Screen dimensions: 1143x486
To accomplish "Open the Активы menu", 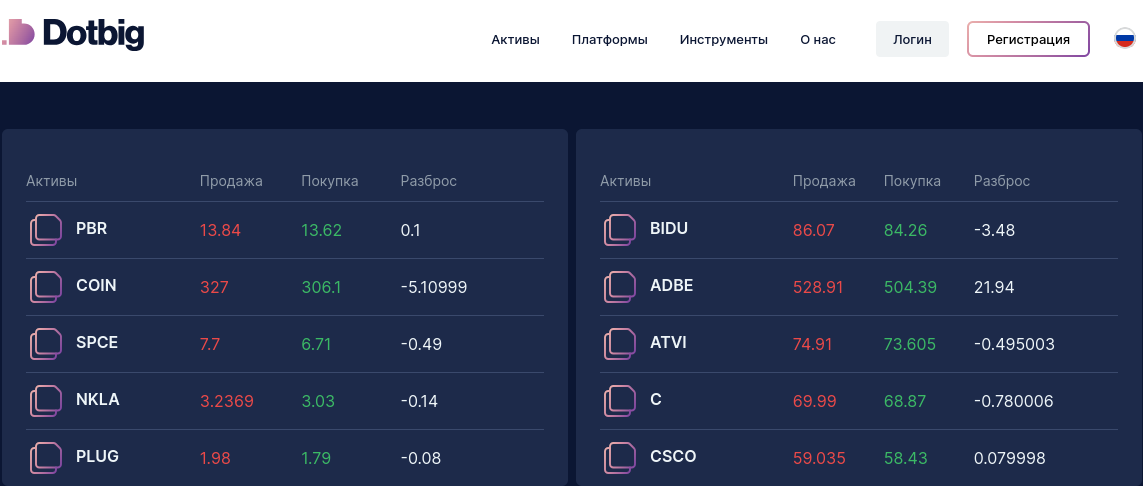I will (515, 40).
